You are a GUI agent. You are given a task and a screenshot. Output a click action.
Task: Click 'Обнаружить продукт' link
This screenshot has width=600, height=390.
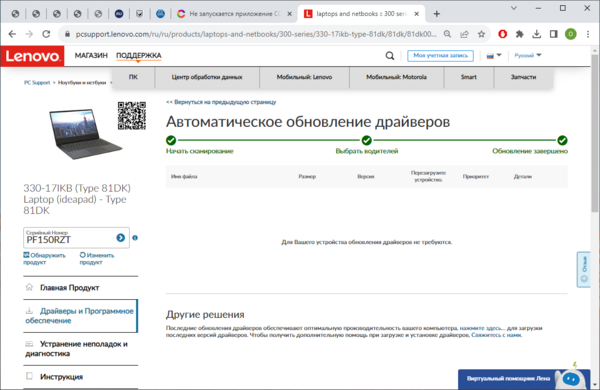pyautogui.click(x=44, y=259)
